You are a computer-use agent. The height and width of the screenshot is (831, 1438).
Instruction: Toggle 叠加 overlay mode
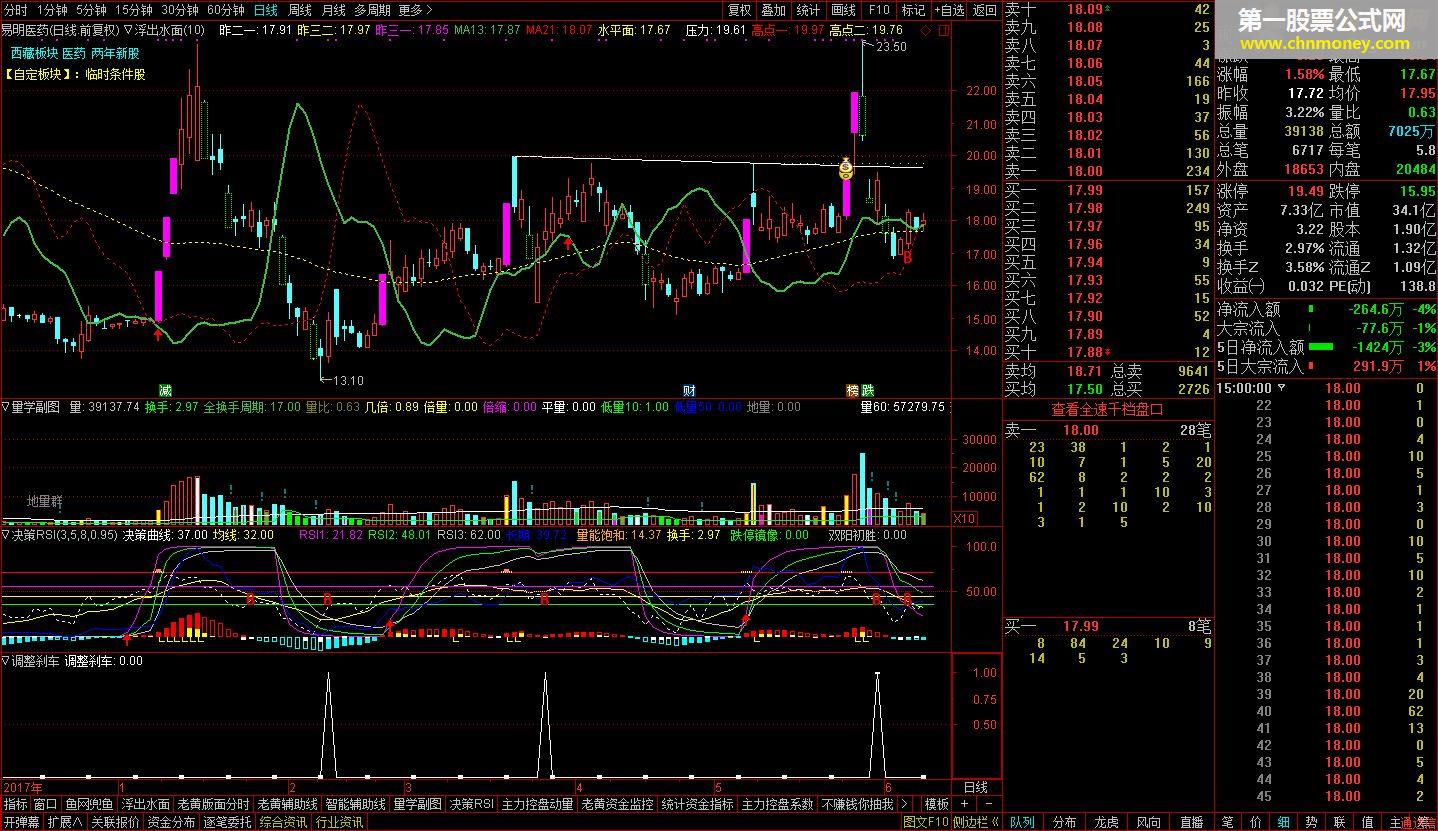click(774, 10)
